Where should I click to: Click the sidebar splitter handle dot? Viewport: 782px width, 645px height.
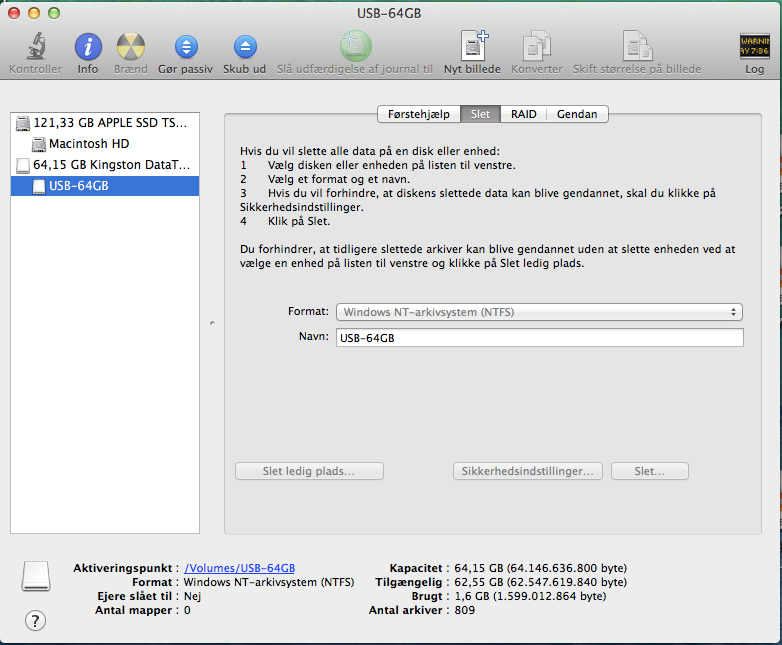pos(212,323)
